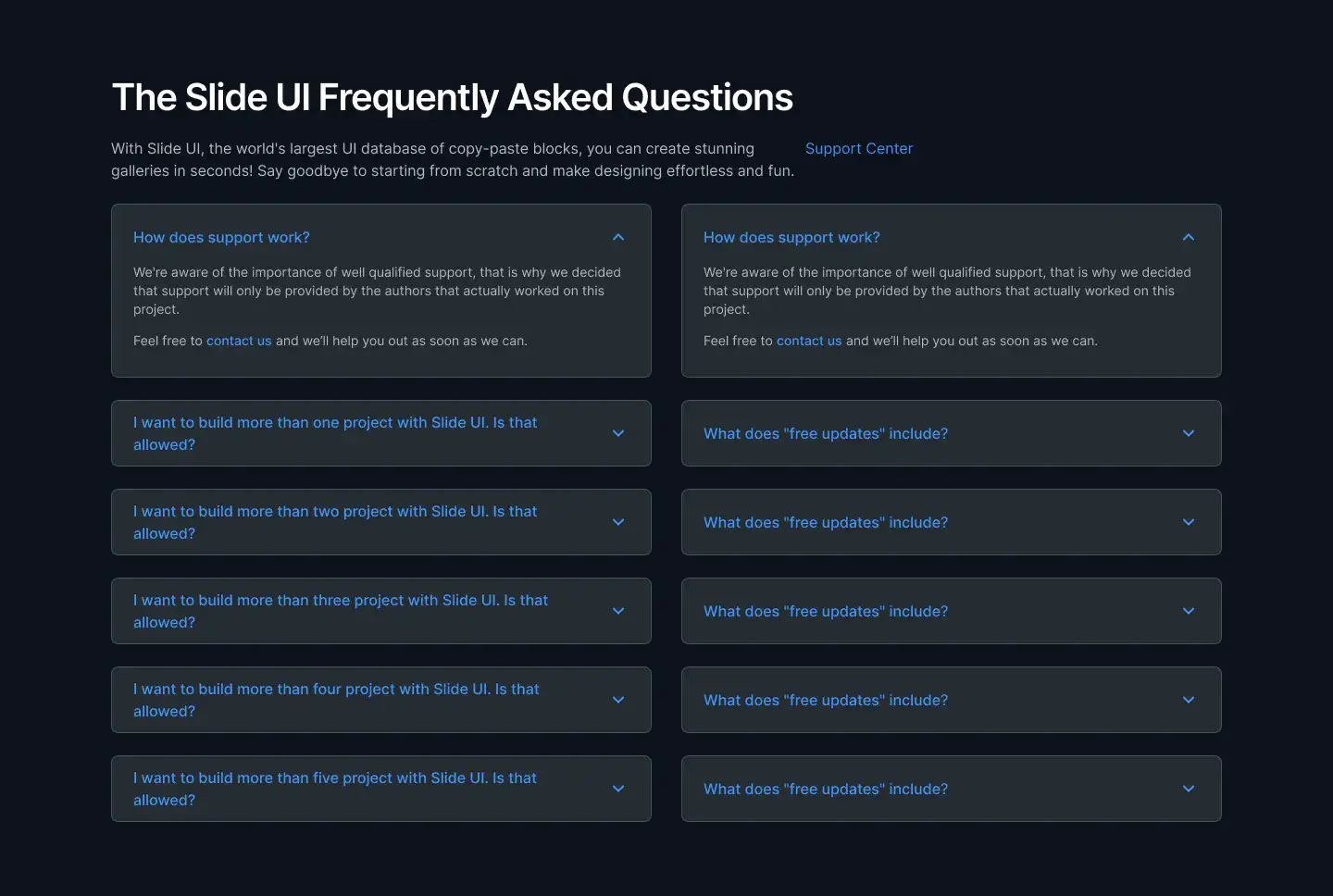Screen dimensions: 1333x896
Task: Toggle the right "How does support work?" heading
Action: 791,237
